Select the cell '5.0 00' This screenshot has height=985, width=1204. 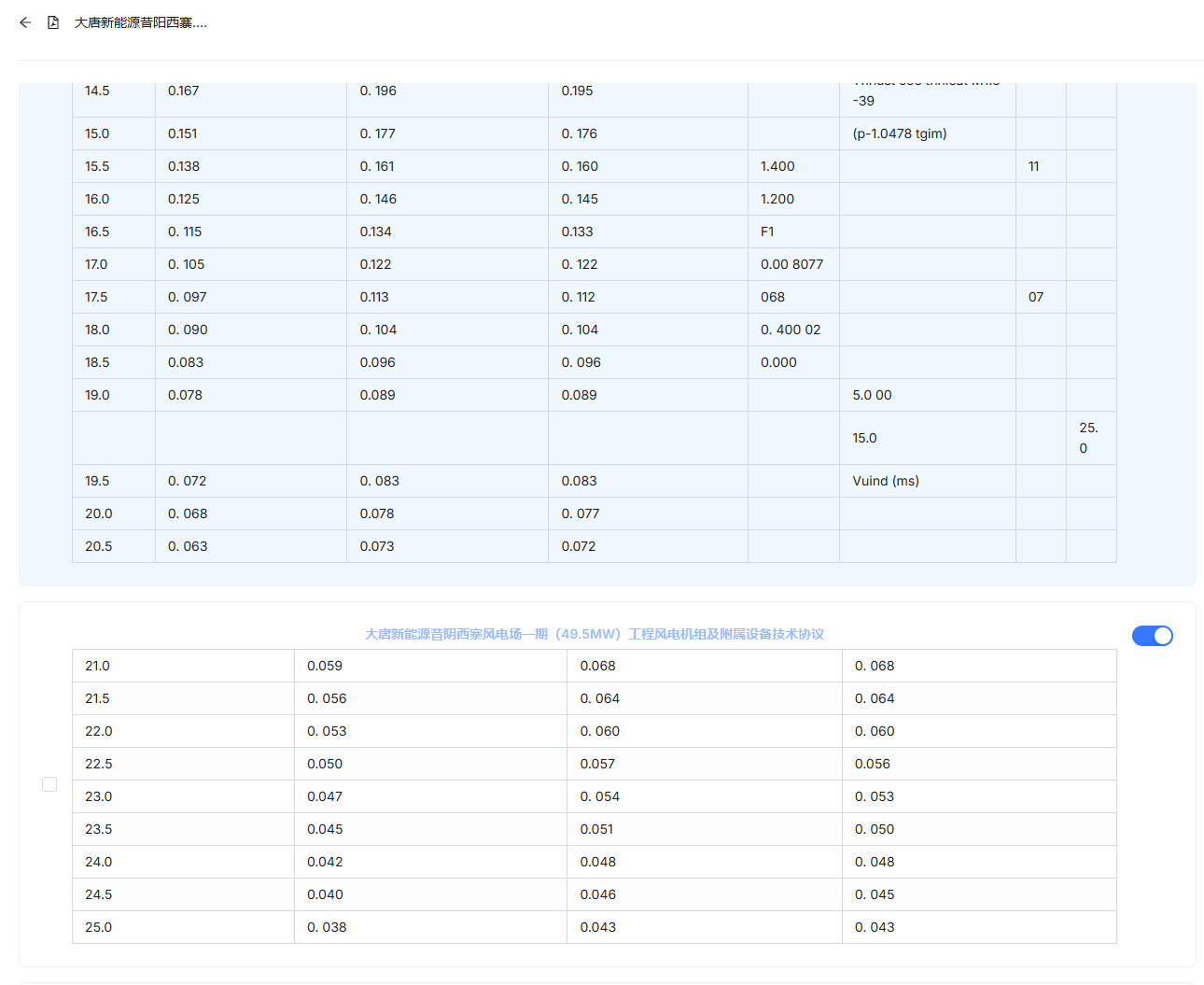click(x=928, y=395)
